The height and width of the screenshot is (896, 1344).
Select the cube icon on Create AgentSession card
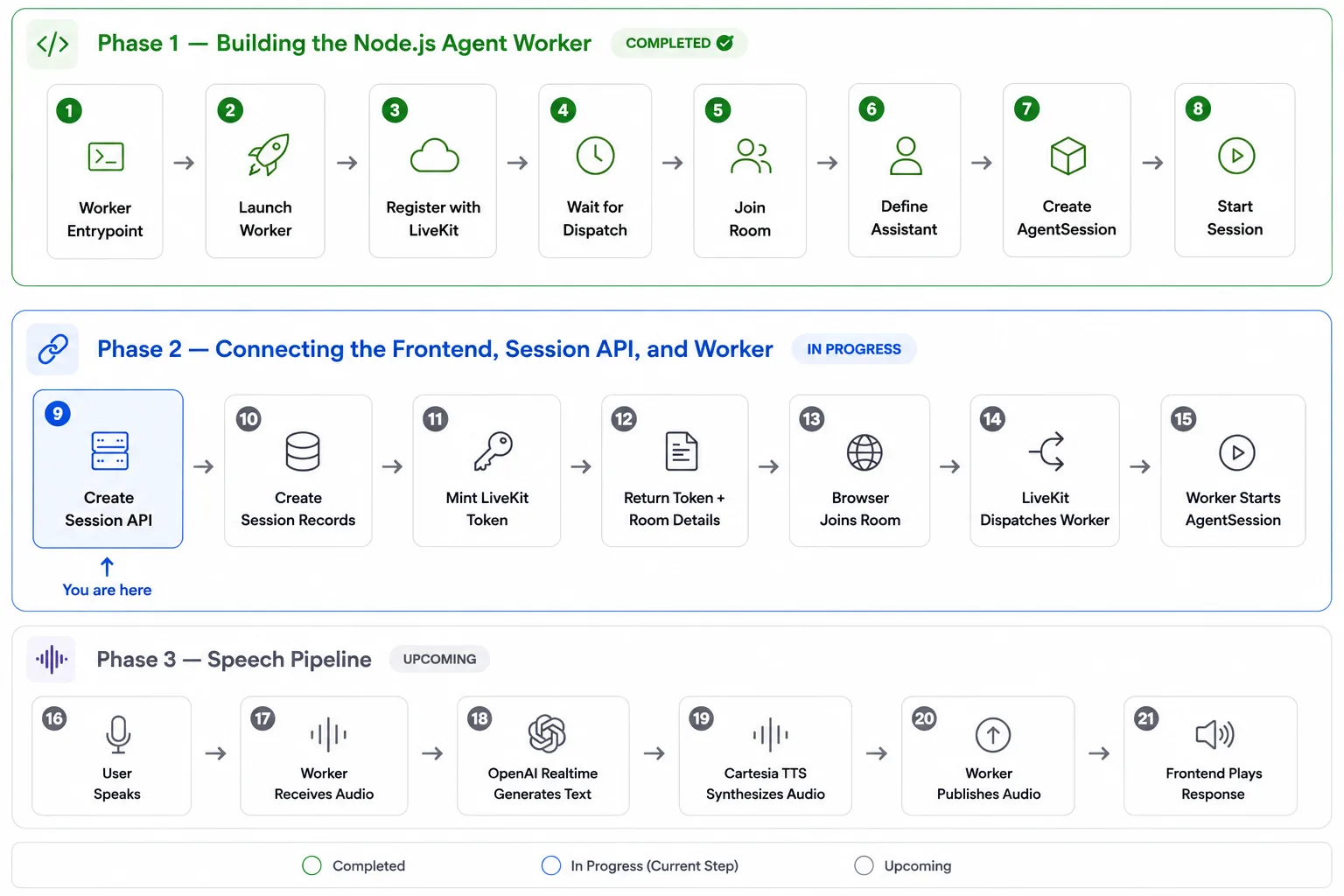[1068, 156]
